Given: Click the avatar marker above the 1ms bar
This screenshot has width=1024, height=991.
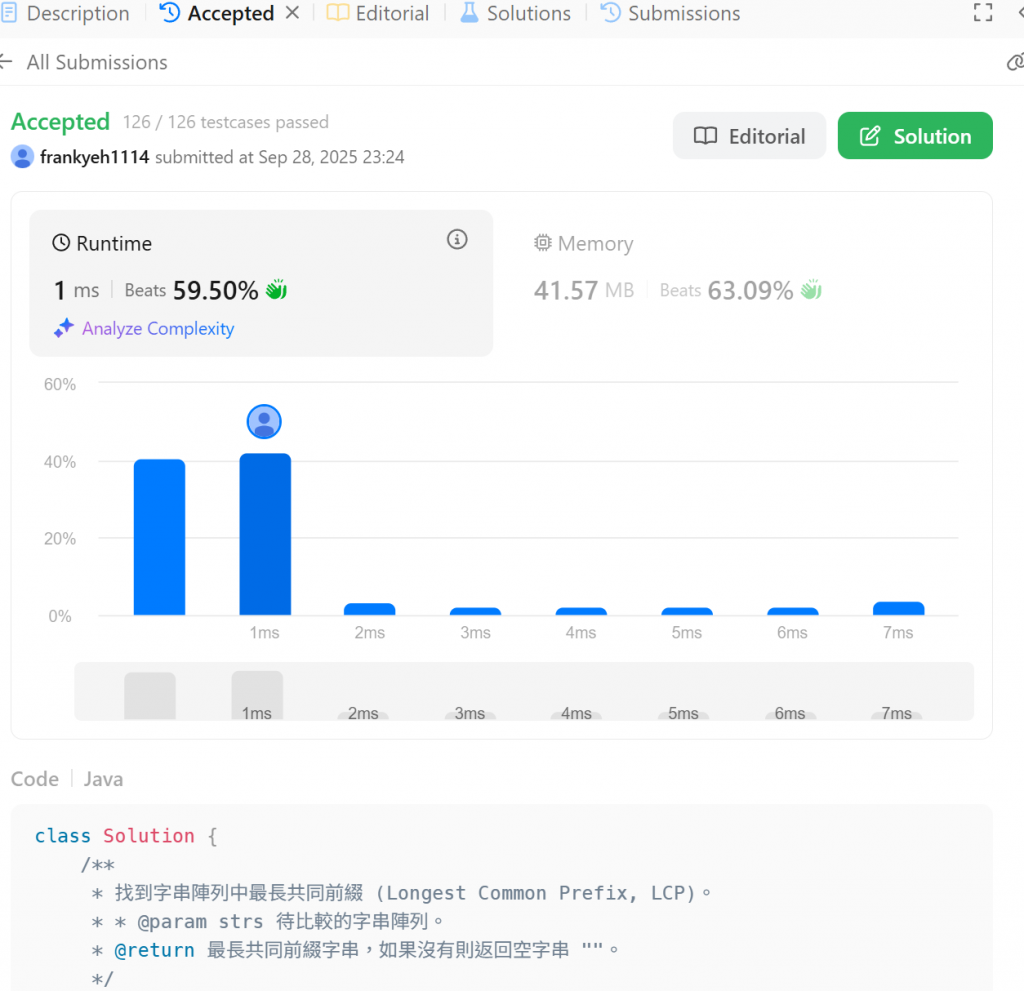Looking at the screenshot, I should 264,422.
